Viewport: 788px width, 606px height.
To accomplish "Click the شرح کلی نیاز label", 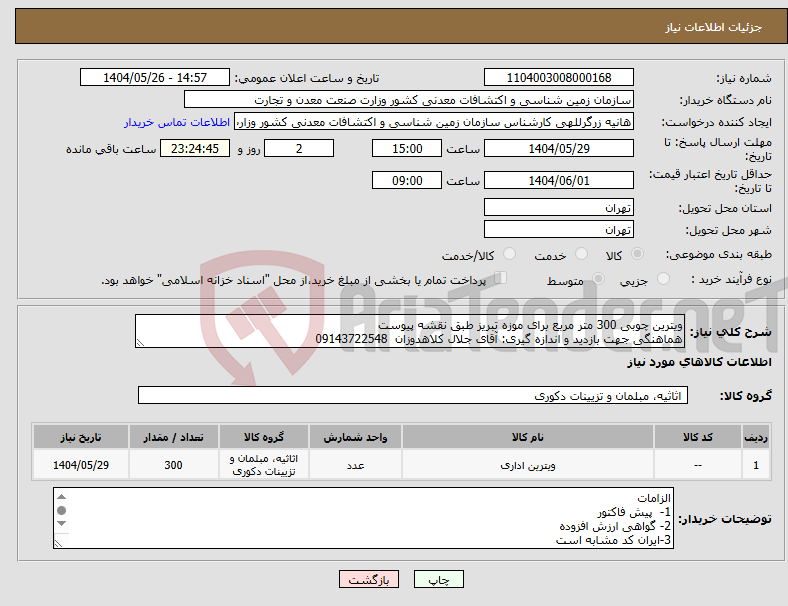I will [730, 332].
